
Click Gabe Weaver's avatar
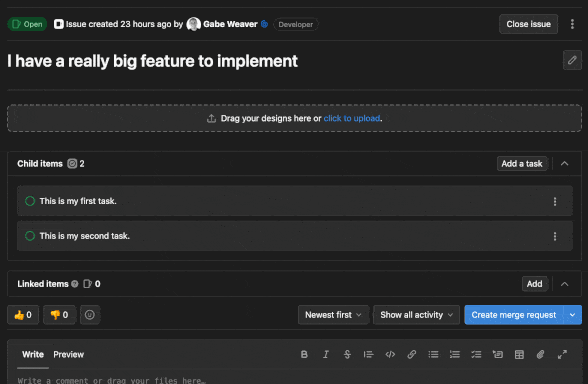tap(194, 24)
